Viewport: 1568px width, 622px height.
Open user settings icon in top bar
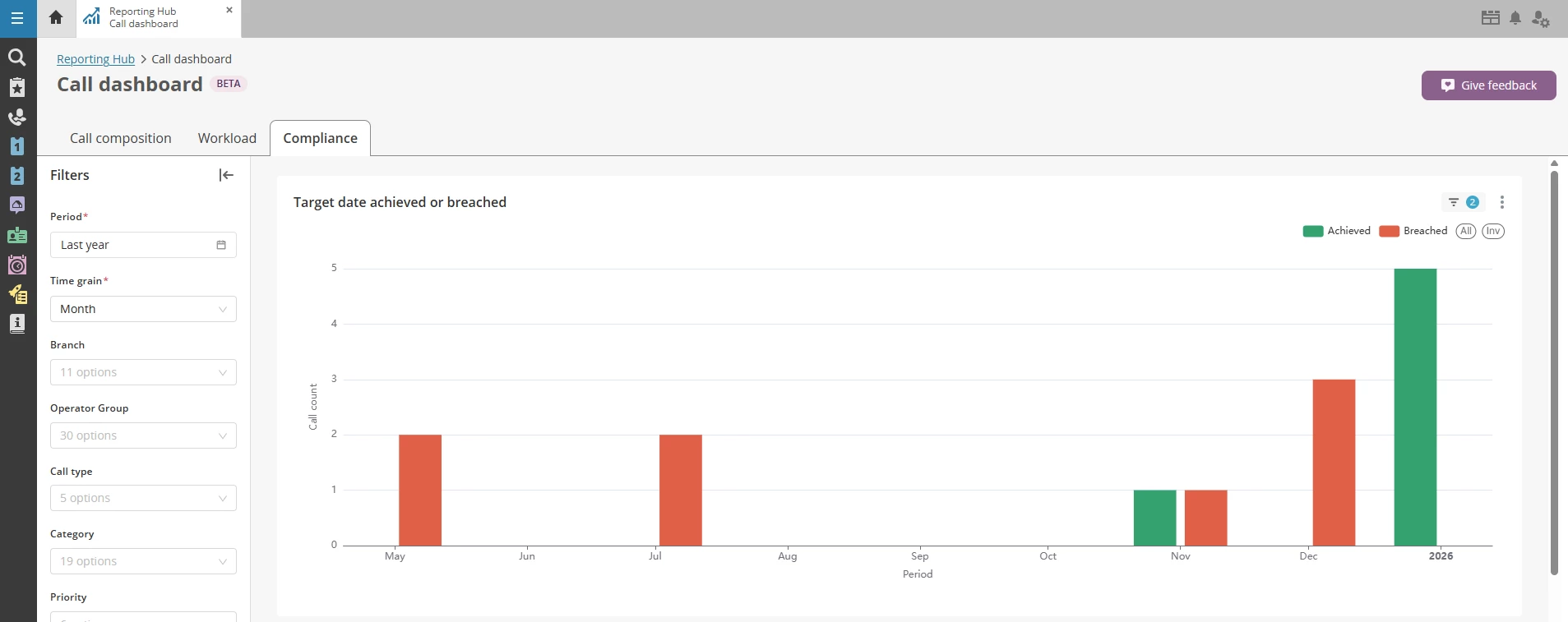(x=1540, y=18)
